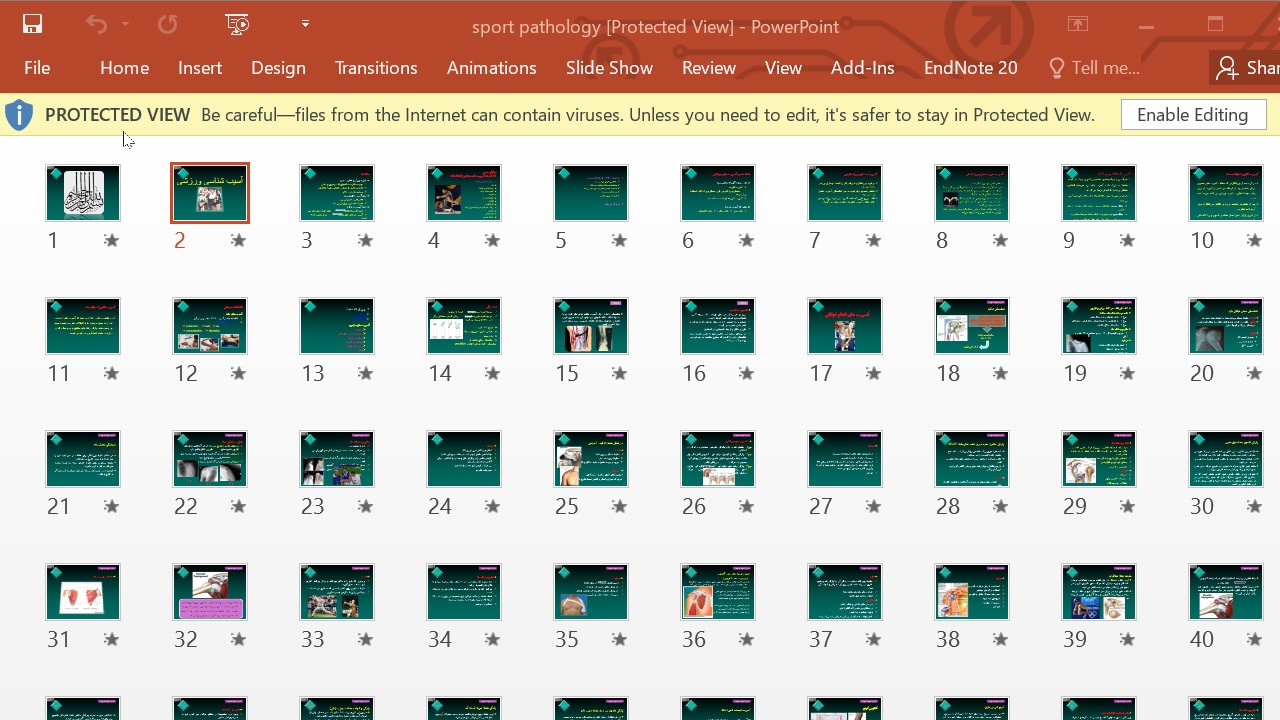Click the Share button
The image size is (1280, 720).
[1247, 68]
